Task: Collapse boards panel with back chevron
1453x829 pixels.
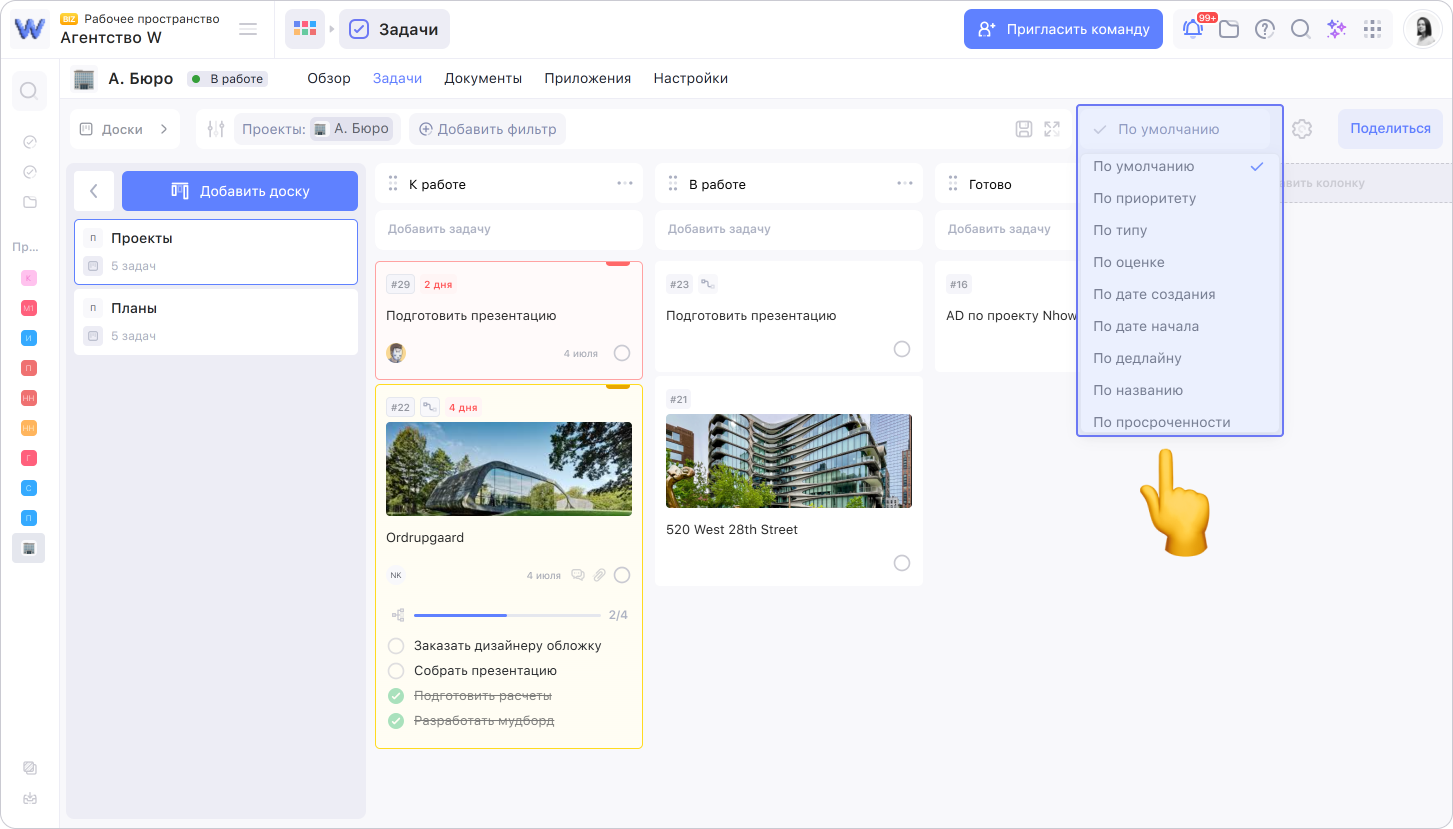Action: click(94, 191)
